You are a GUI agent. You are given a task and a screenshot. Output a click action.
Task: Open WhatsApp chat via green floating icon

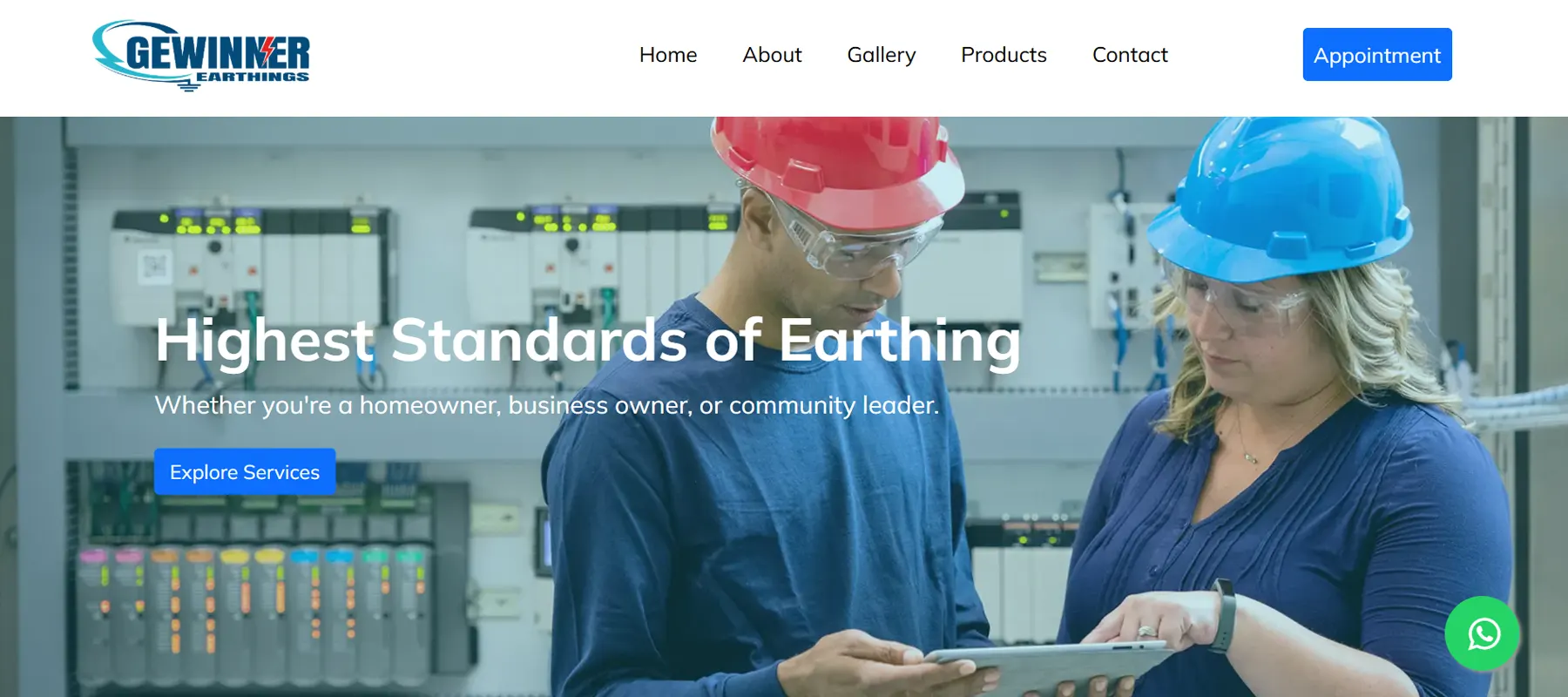[1483, 633]
